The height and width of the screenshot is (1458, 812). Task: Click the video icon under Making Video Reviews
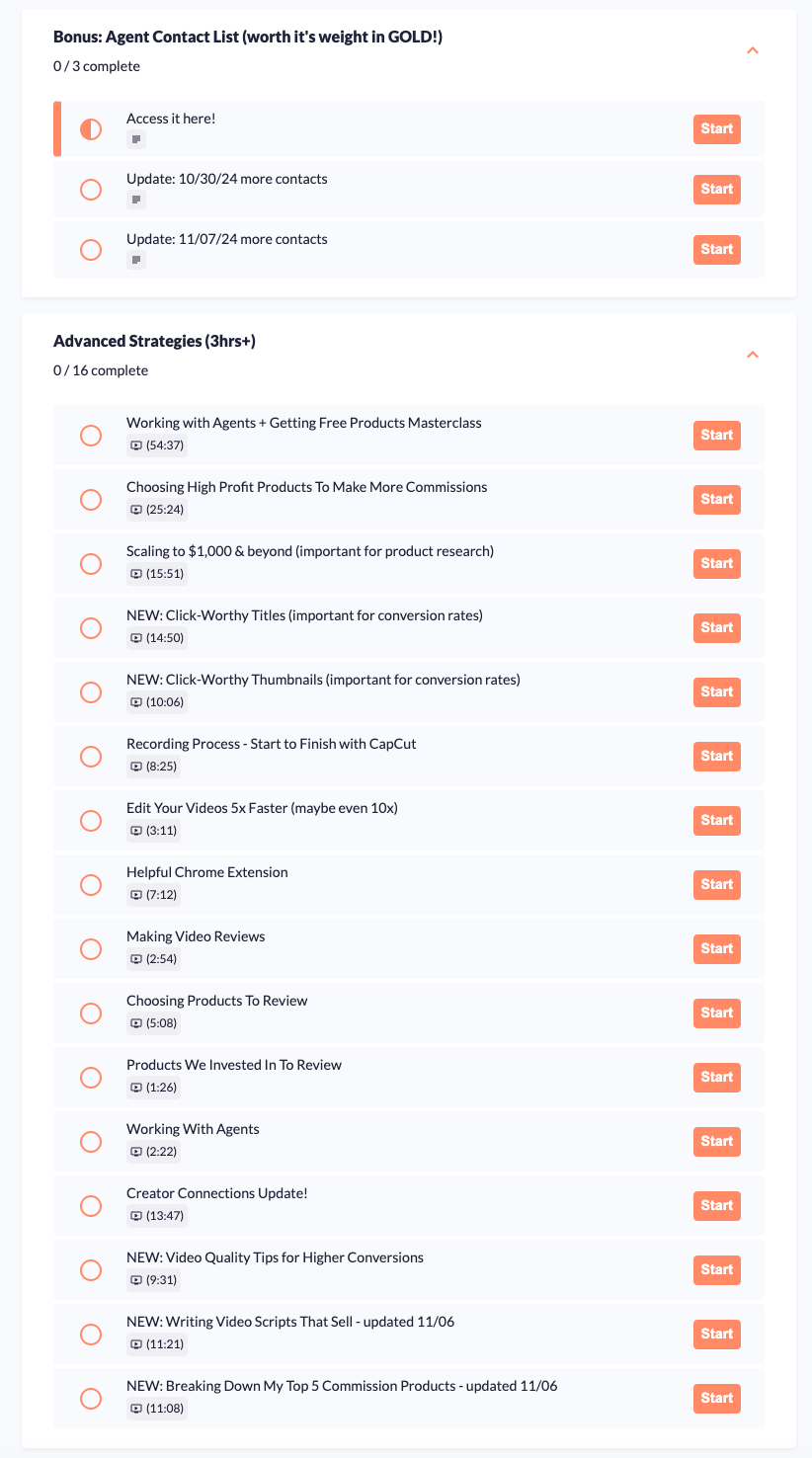click(x=136, y=959)
